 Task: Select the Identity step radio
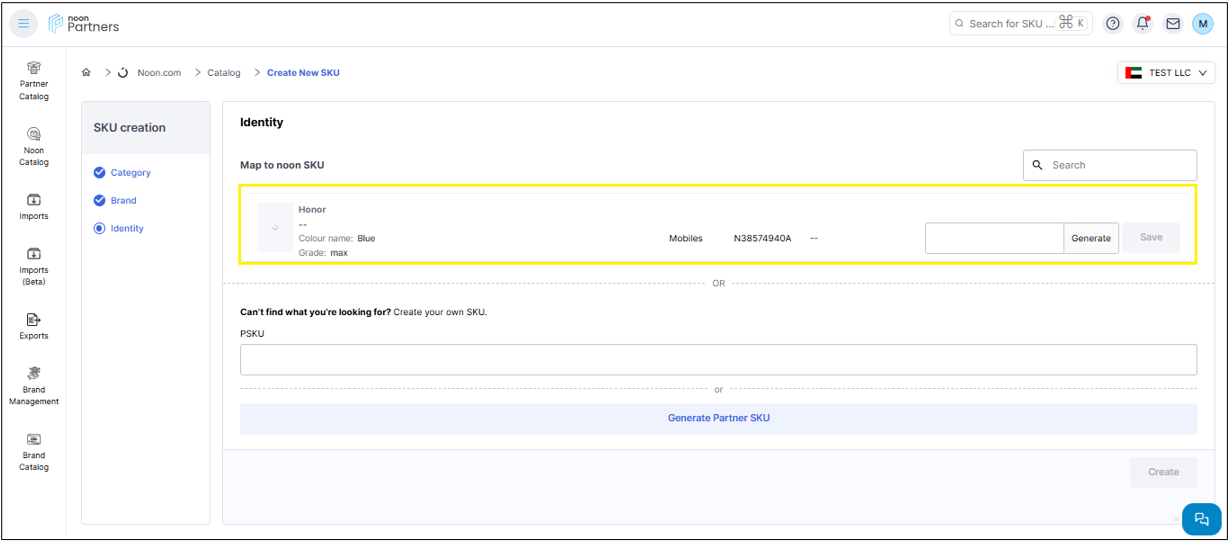point(100,229)
